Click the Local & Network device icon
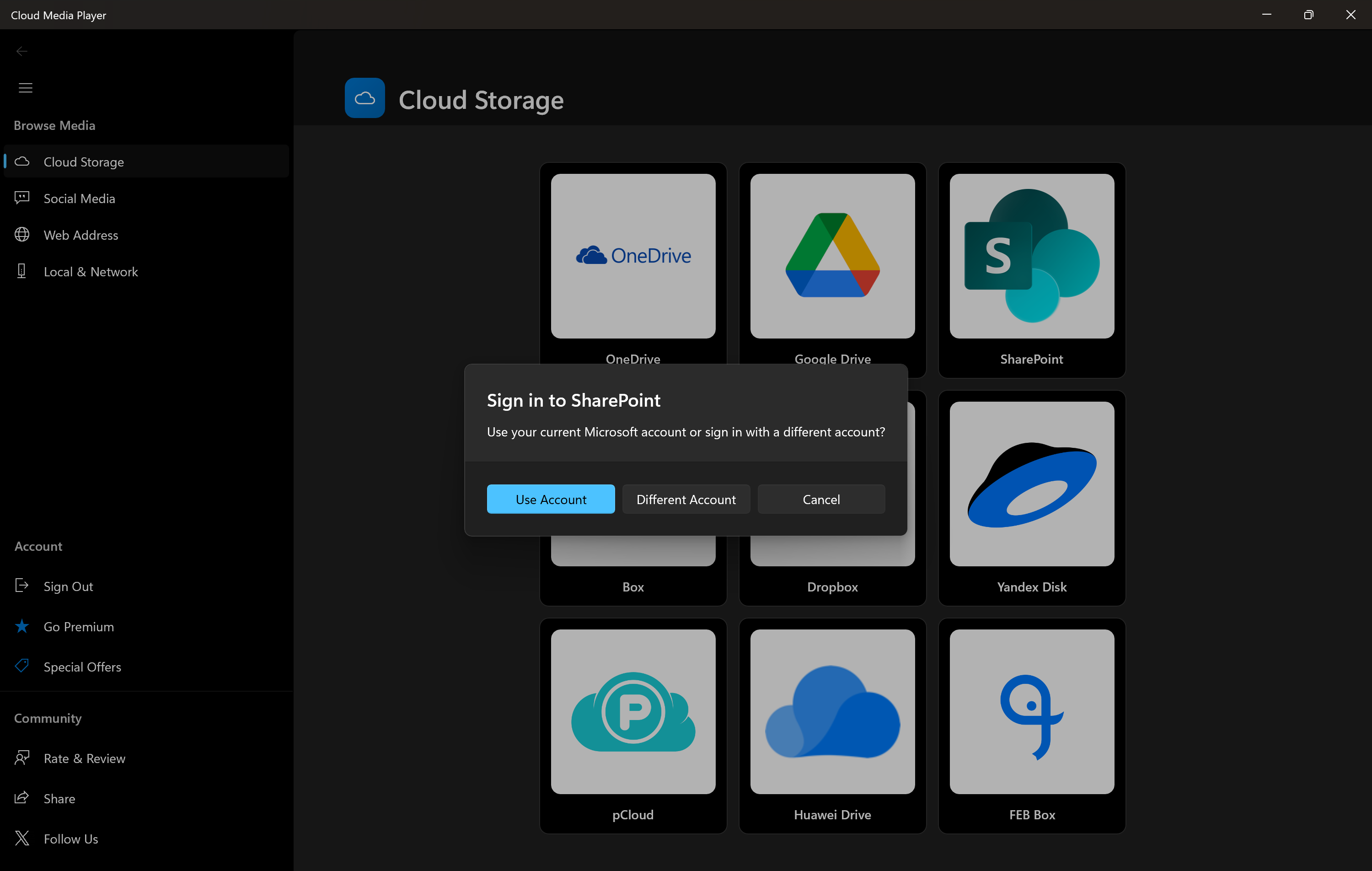1372x871 pixels. click(21, 271)
